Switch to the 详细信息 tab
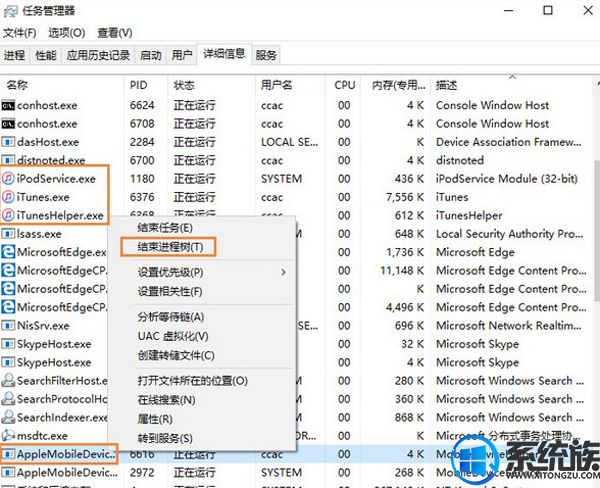 pyautogui.click(x=224, y=54)
